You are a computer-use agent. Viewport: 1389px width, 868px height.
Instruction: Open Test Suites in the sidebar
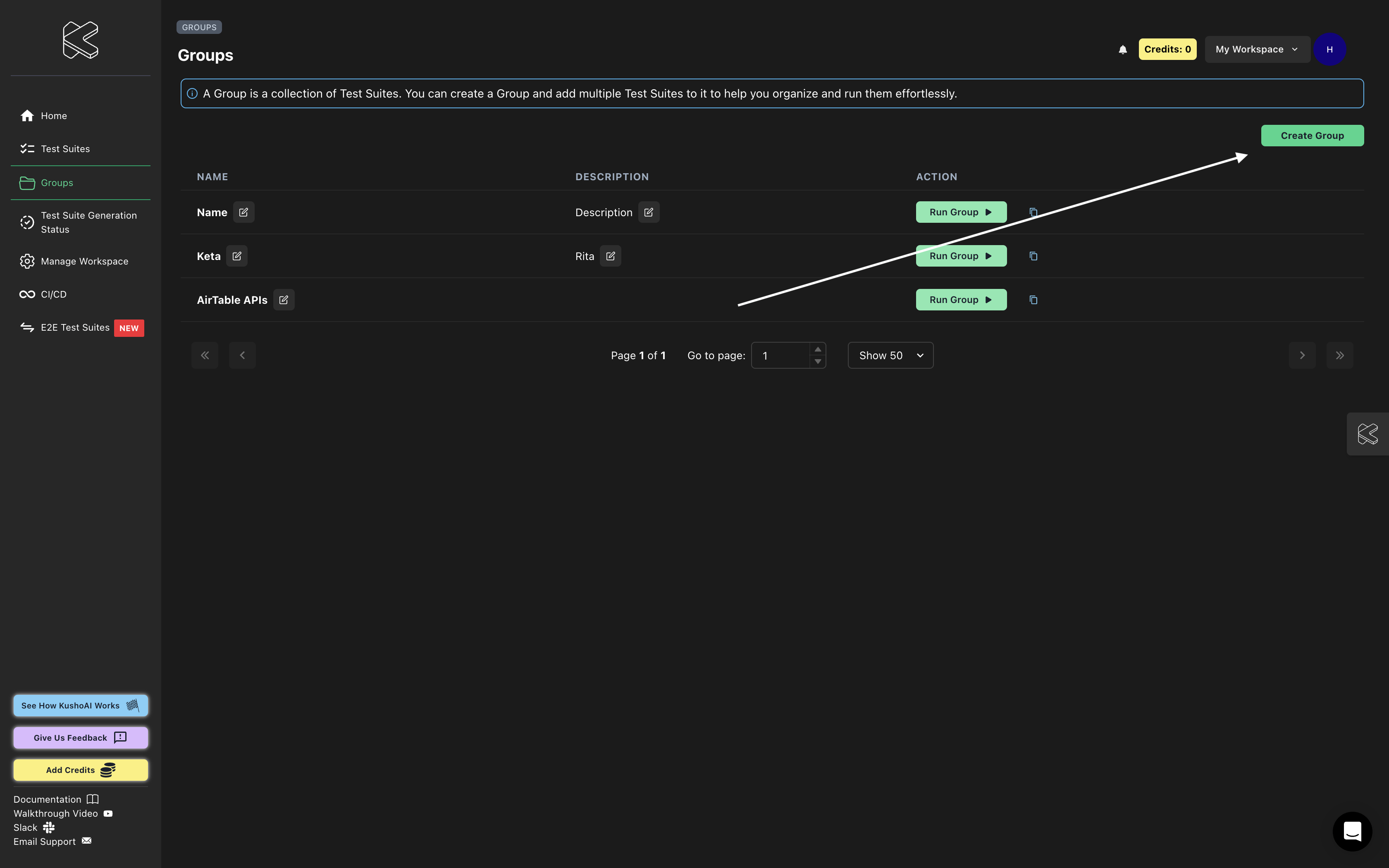pyautogui.click(x=65, y=149)
